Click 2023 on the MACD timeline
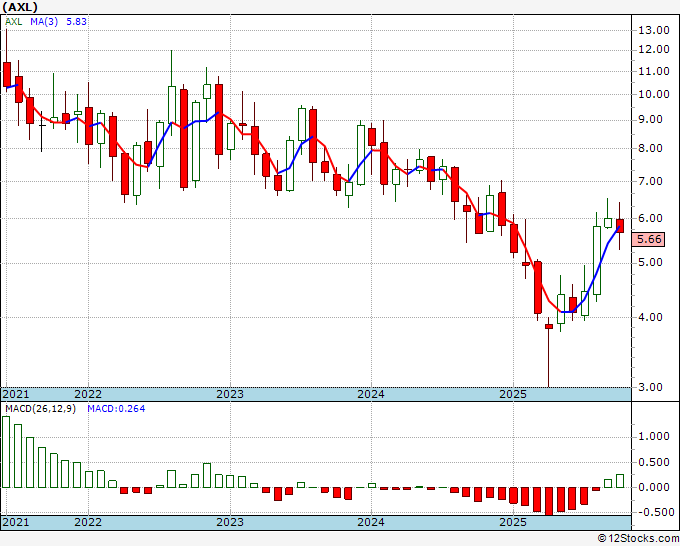 click(230, 522)
